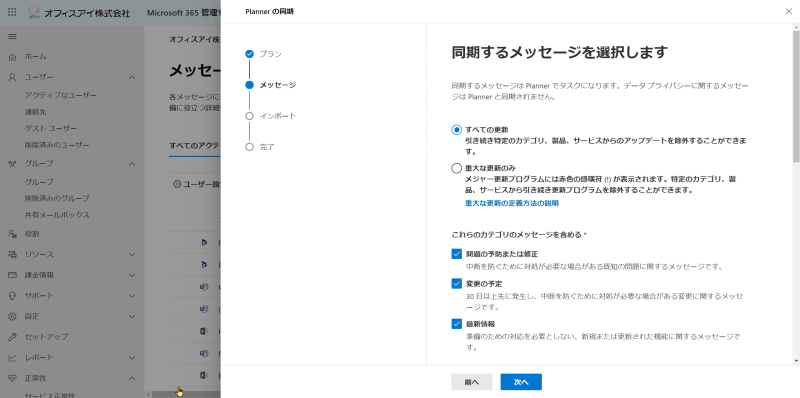The height and width of the screenshot is (398, 800).
Task: Open 重大な更新の定義方法の説明 link
Action: coord(512,203)
